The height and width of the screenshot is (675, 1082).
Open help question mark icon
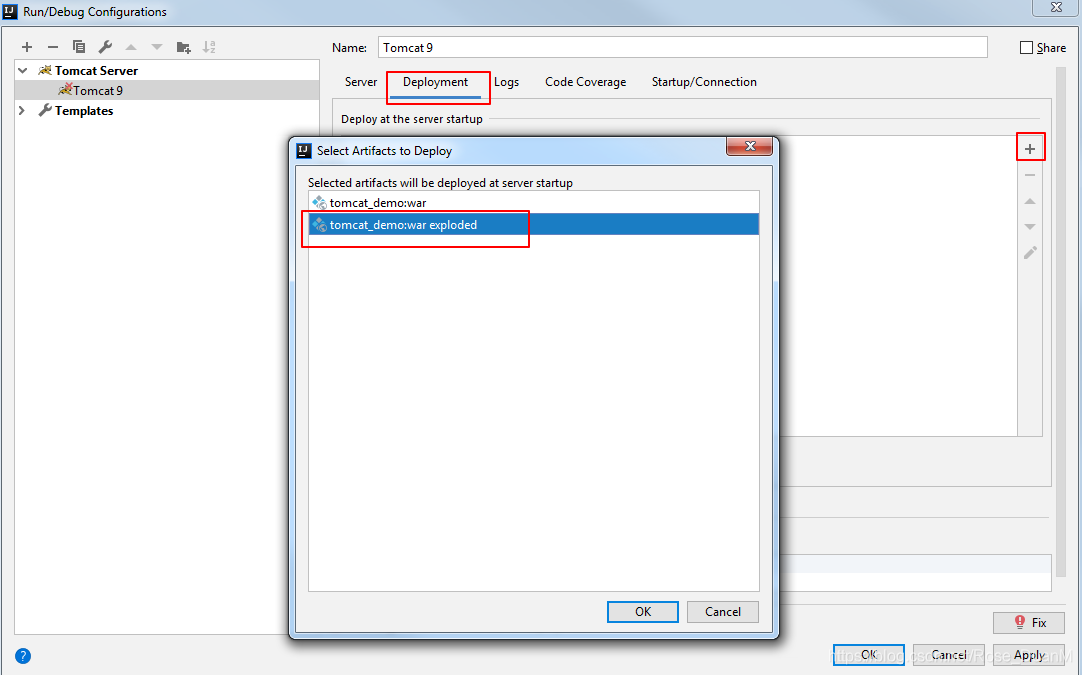pyautogui.click(x=23, y=656)
